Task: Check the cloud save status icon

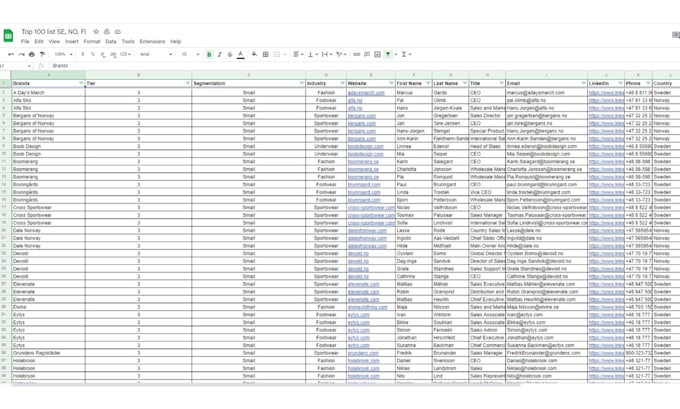Action: tap(118, 32)
